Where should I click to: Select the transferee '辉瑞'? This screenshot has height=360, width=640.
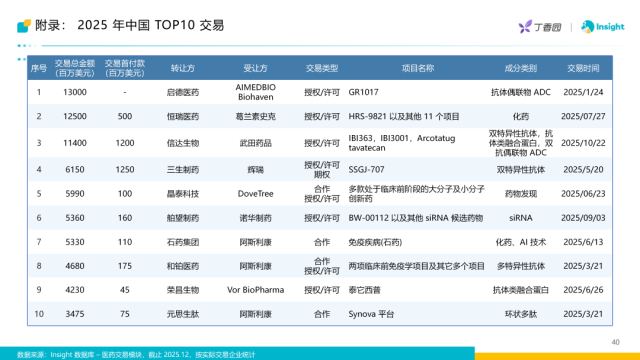pyautogui.click(x=256, y=169)
